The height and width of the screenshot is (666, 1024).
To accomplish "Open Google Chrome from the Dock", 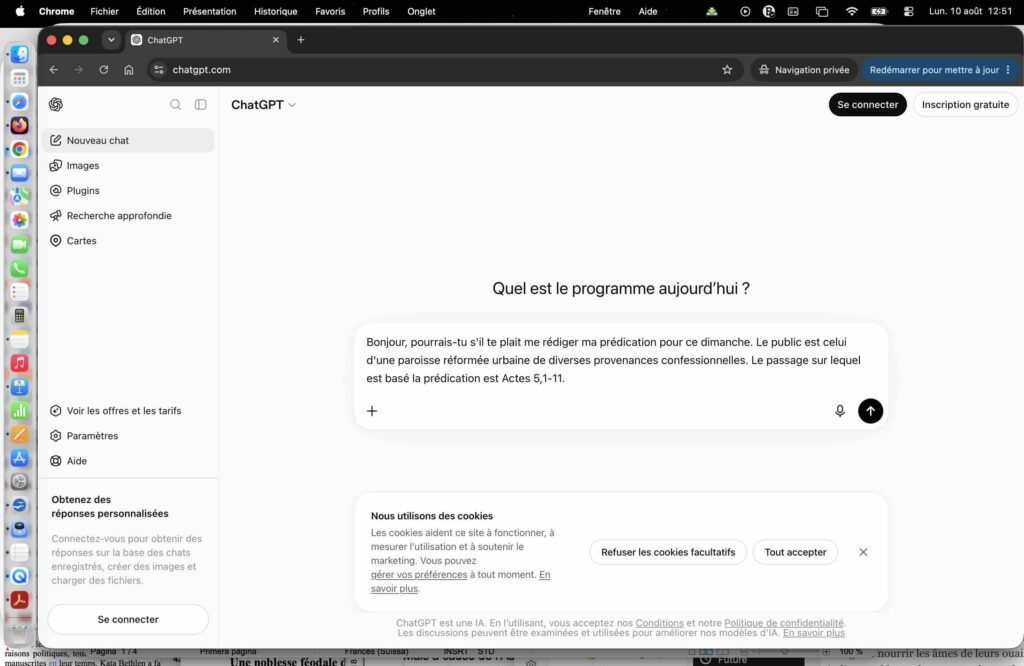I will (20, 150).
